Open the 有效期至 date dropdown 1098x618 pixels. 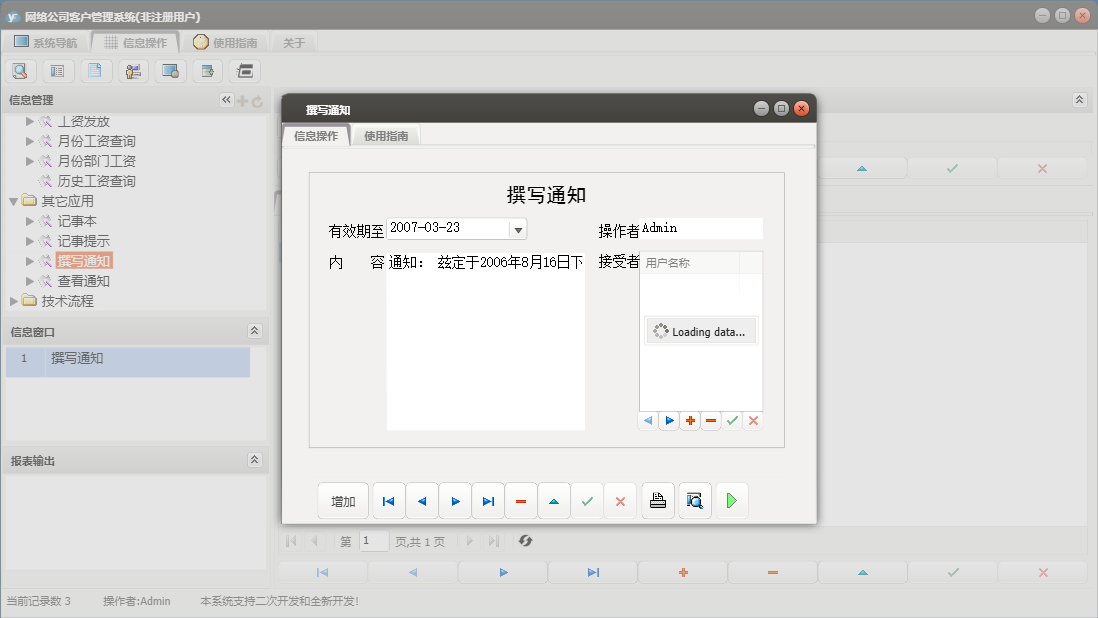pyautogui.click(x=518, y=228)
